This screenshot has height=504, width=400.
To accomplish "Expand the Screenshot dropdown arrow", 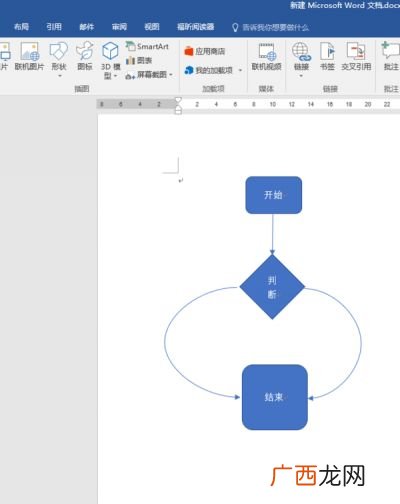I will click(171, 75).
